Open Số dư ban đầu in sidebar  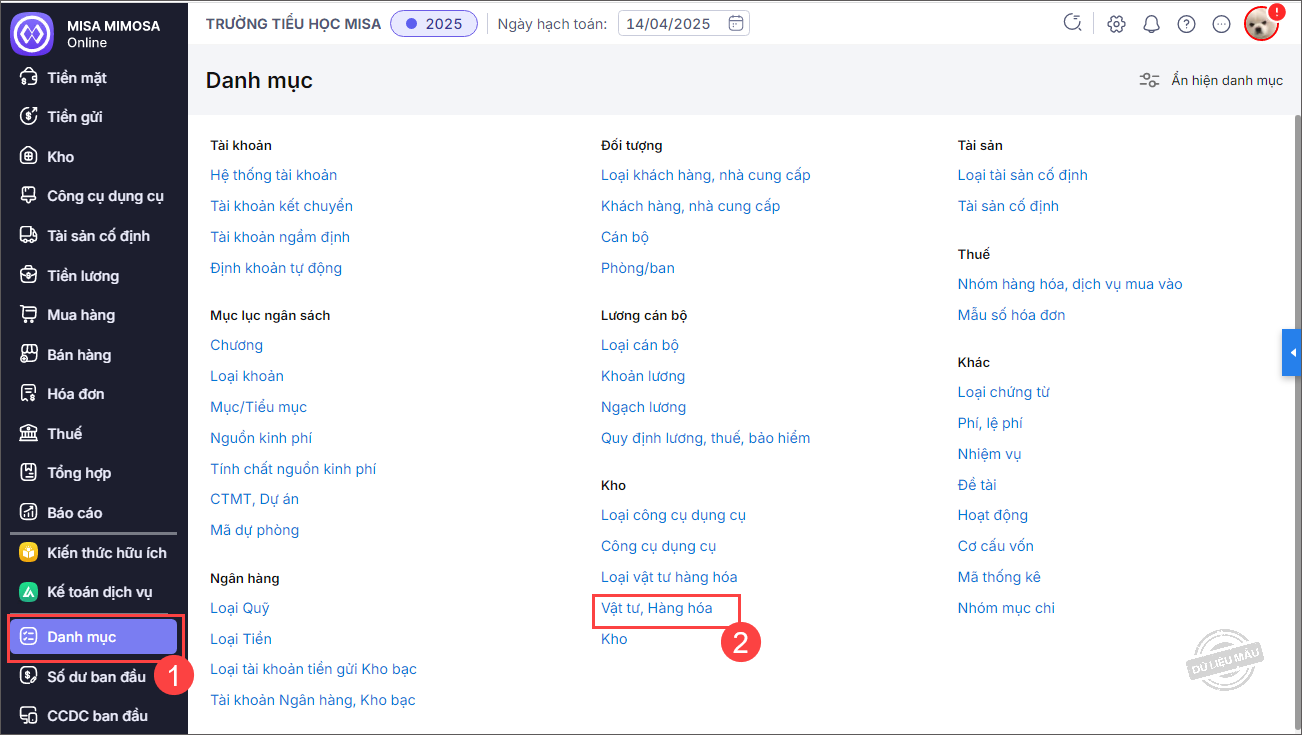94,677
